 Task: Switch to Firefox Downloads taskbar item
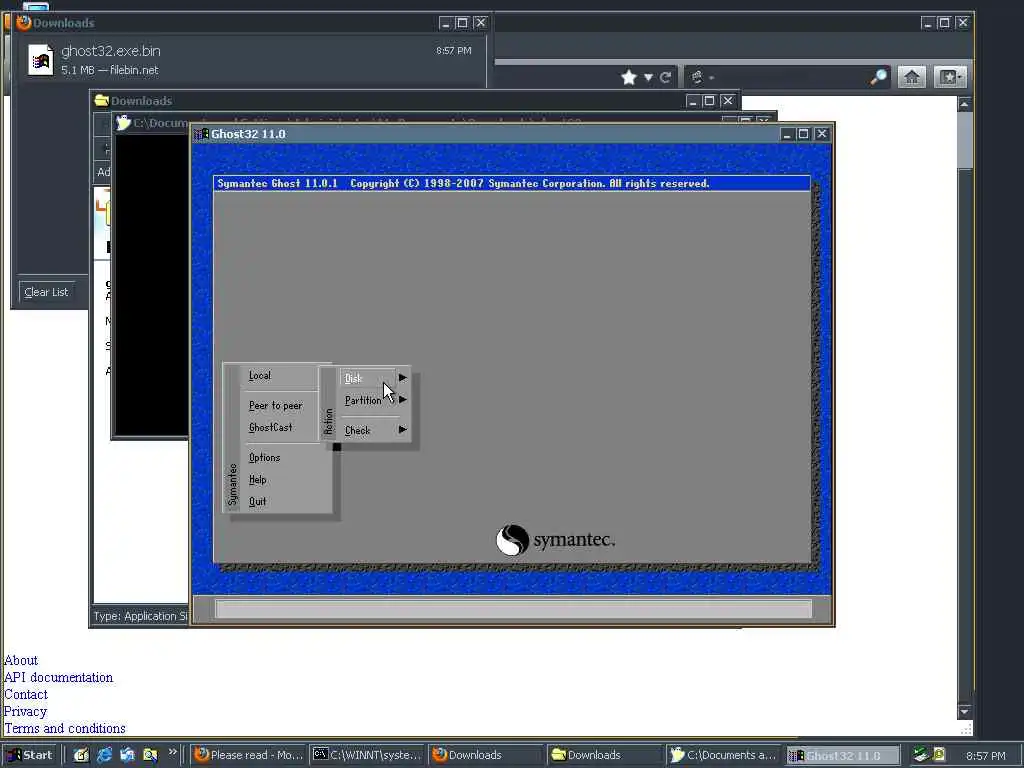tap(486, 755)
